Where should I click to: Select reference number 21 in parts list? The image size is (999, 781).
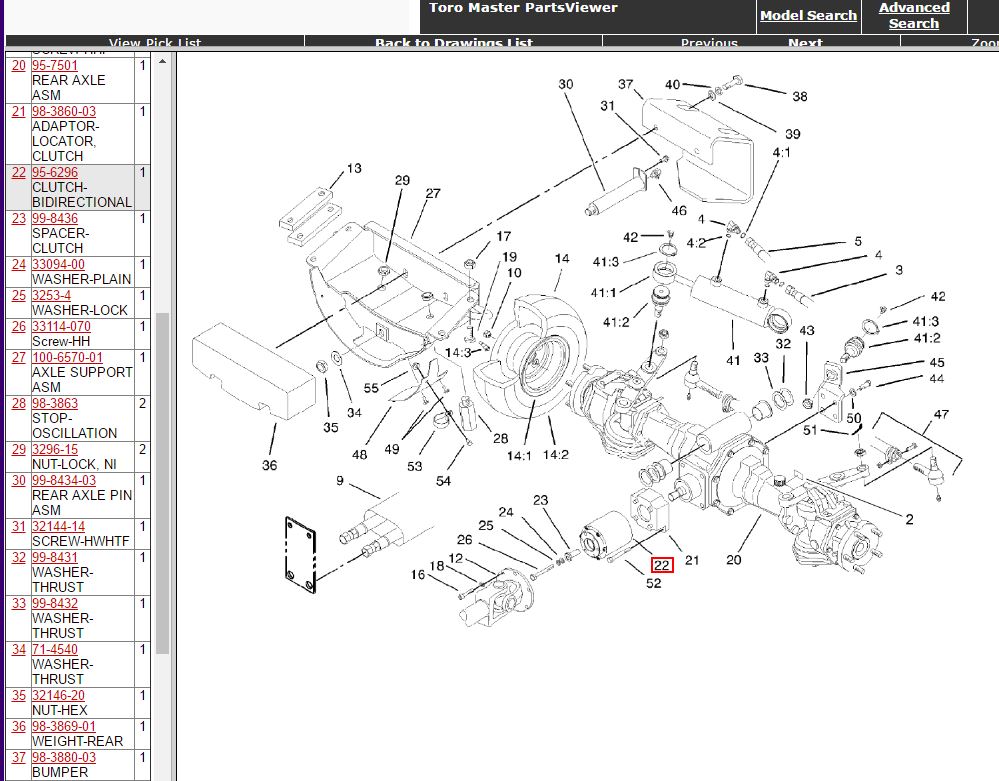click(18, 111)
